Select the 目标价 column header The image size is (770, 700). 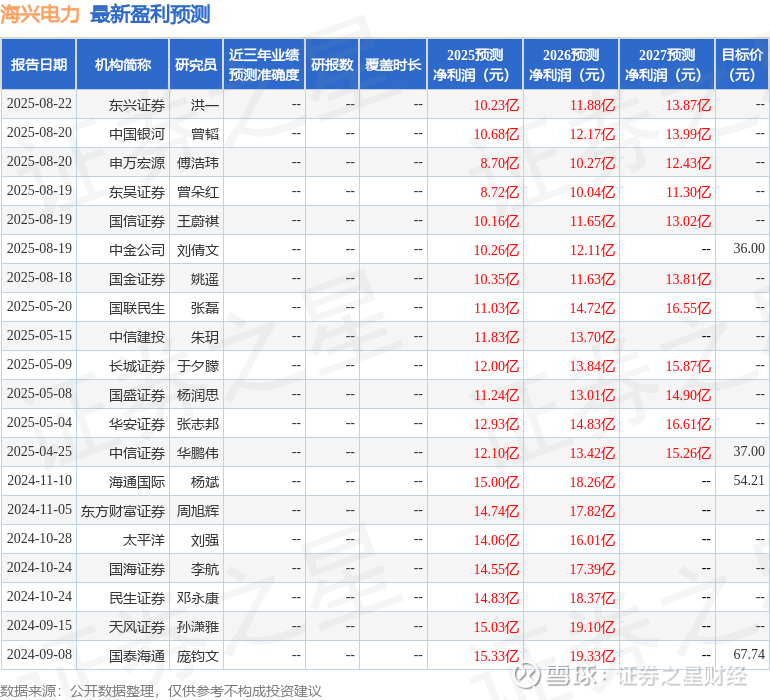click(742, 64)
